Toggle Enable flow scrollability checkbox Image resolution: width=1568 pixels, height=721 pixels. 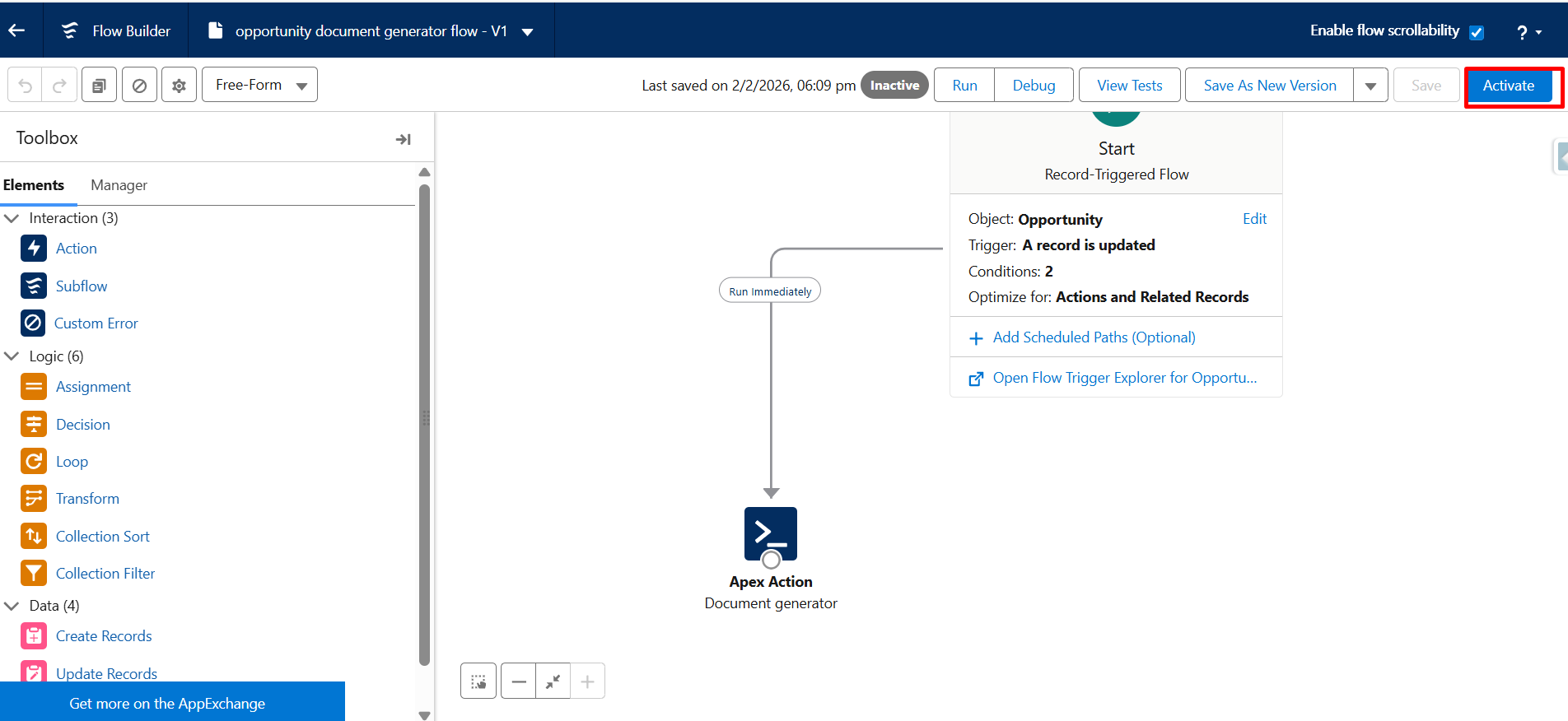tap(1477, 32)
